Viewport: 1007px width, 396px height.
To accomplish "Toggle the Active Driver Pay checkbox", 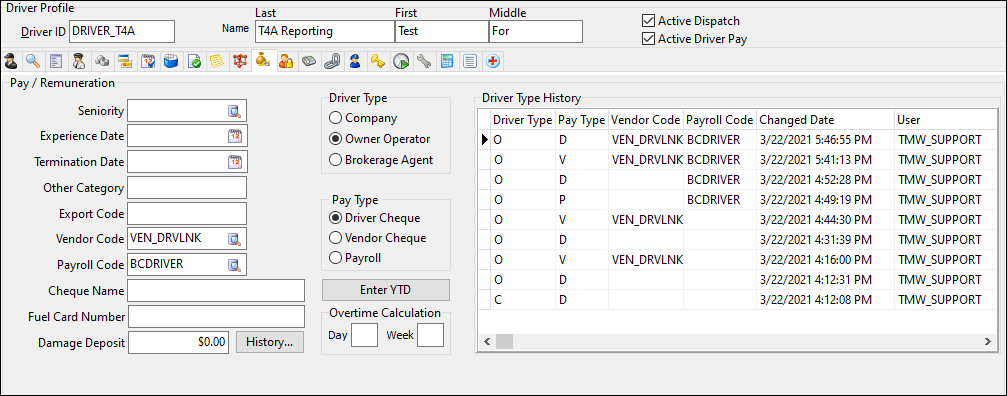I will click(649, 39).
